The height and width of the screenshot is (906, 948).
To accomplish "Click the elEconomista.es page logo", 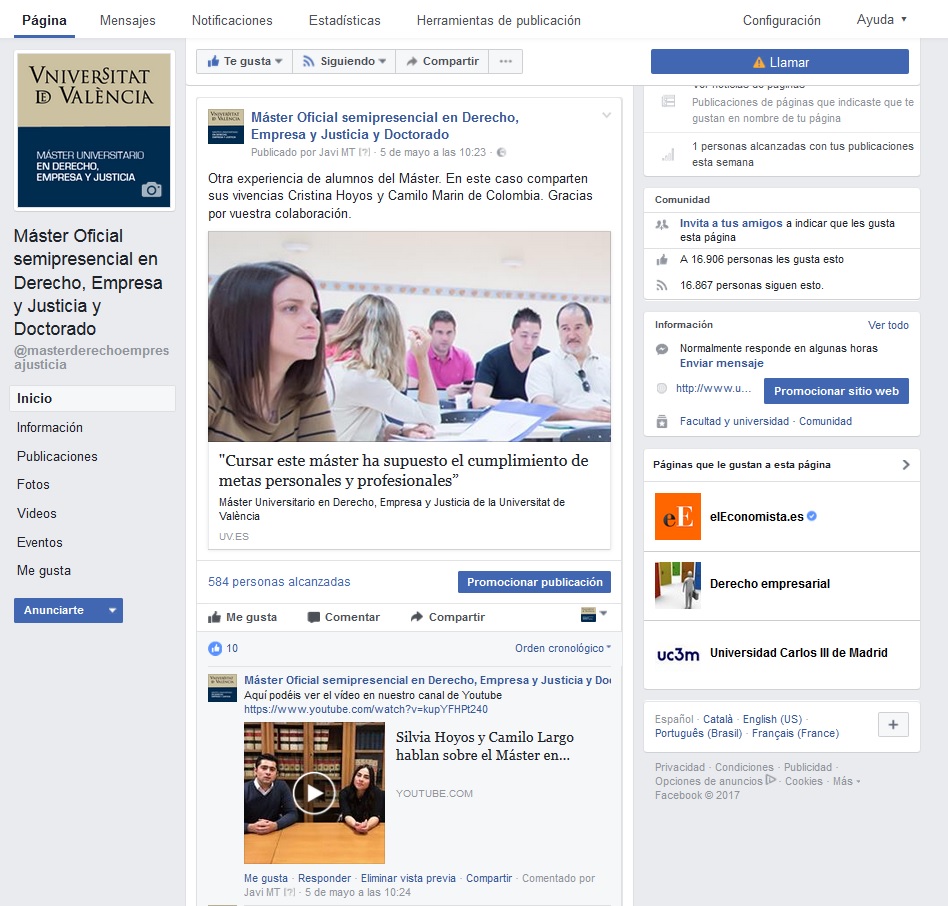I will point(678,516).
